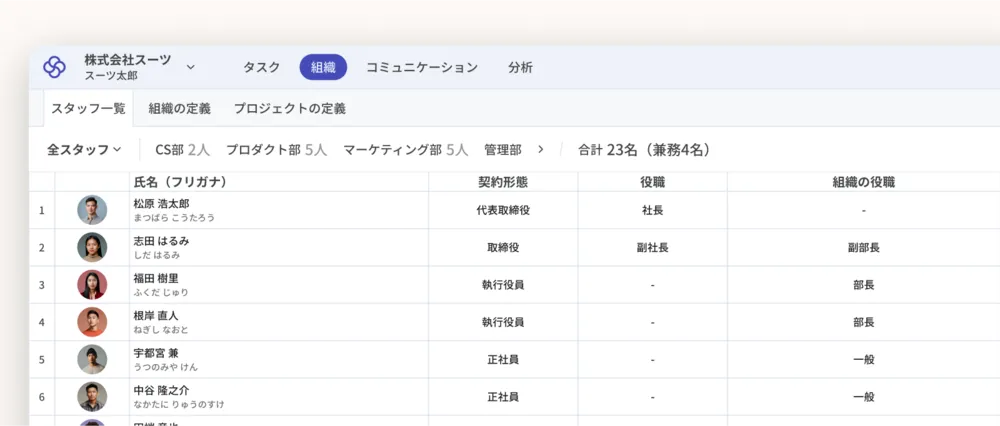1000x426 pixels.
Task: Click the 役職 column header
Action: [x=652, y=182]
